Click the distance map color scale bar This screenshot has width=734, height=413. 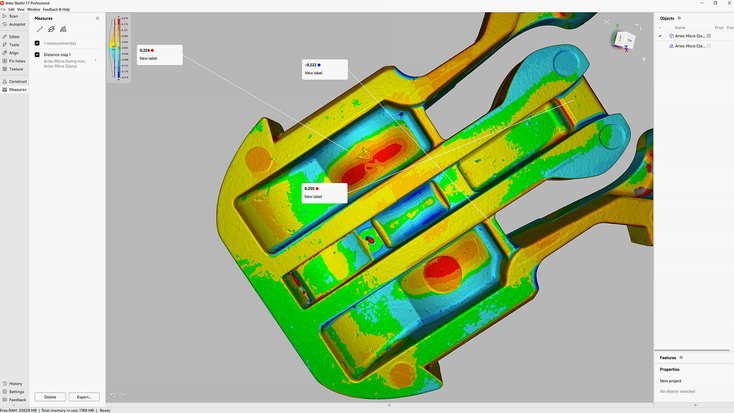click(119, 48)
